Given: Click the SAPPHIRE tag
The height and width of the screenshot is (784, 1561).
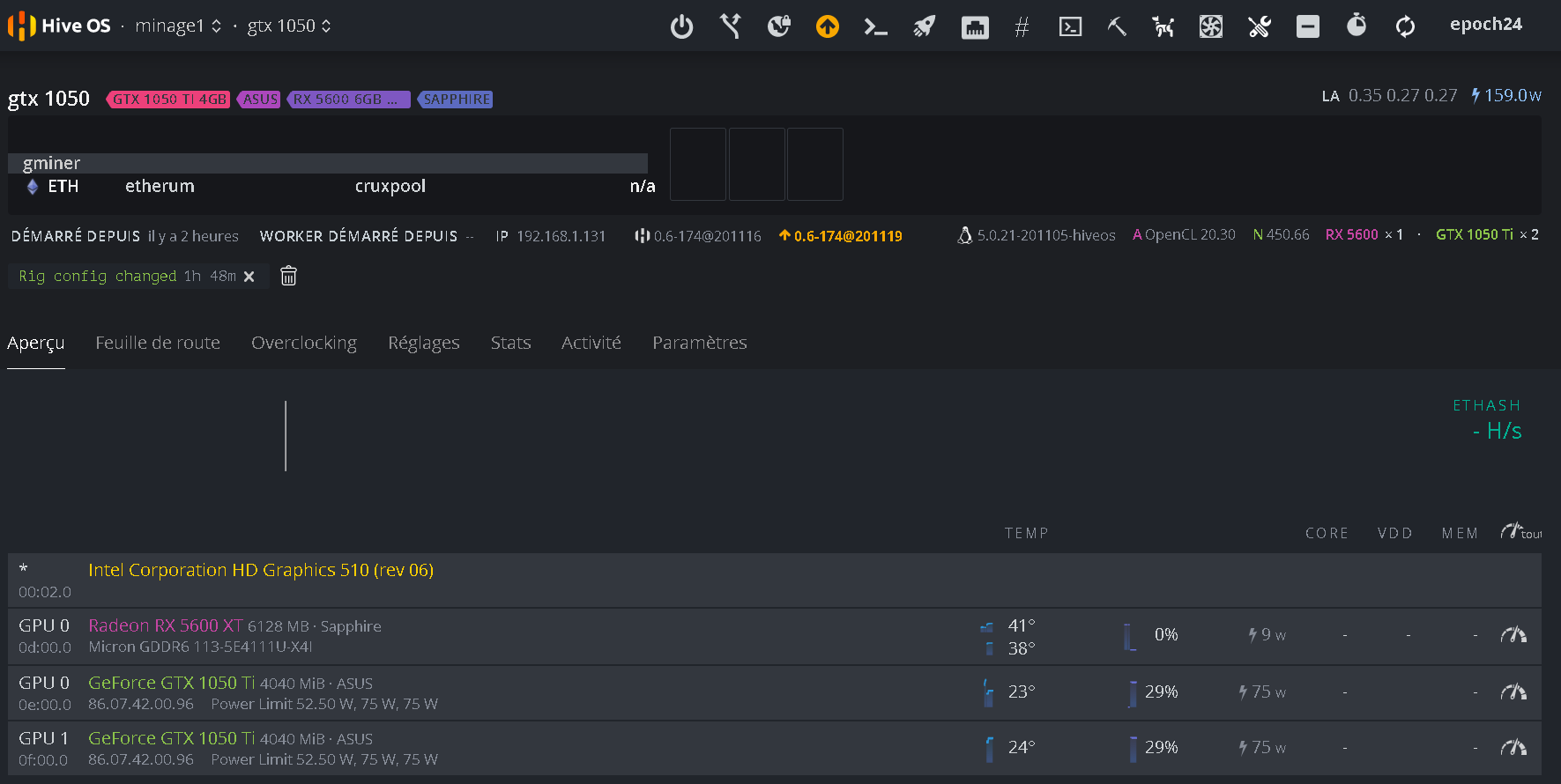Looking at the screenshot, I should (455, 100).
